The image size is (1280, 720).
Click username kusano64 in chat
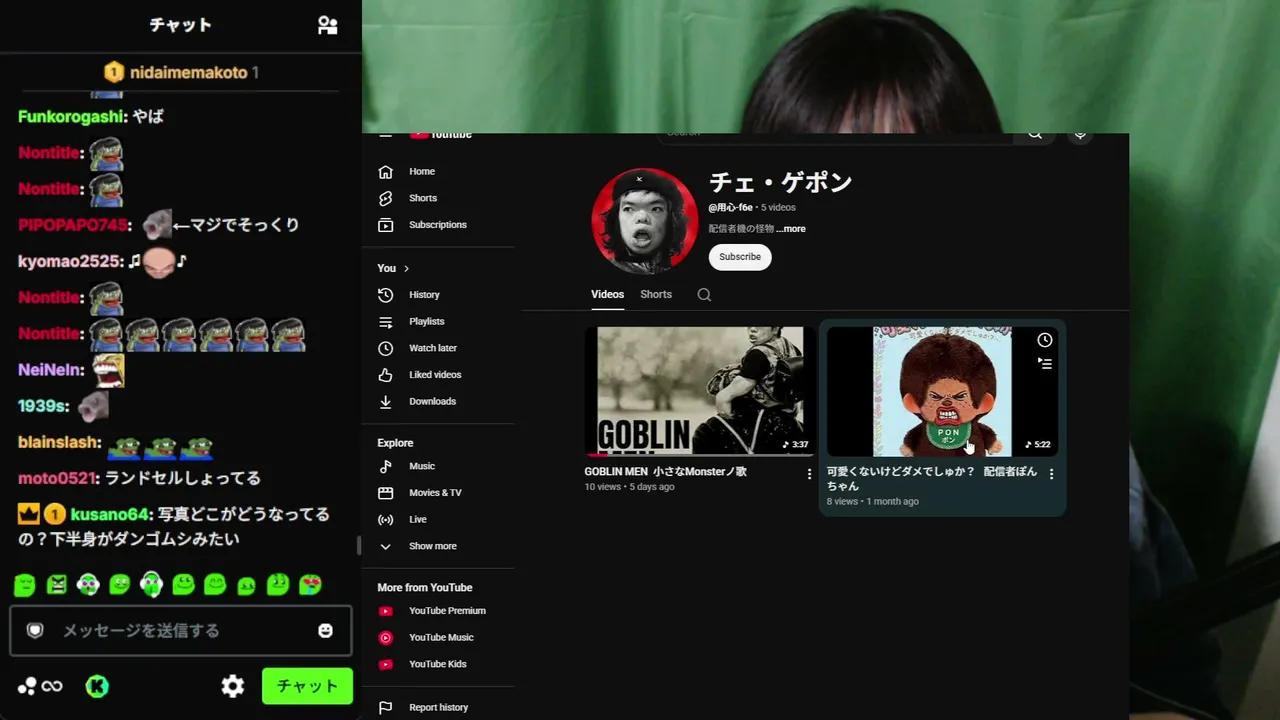tap(109, 514)
